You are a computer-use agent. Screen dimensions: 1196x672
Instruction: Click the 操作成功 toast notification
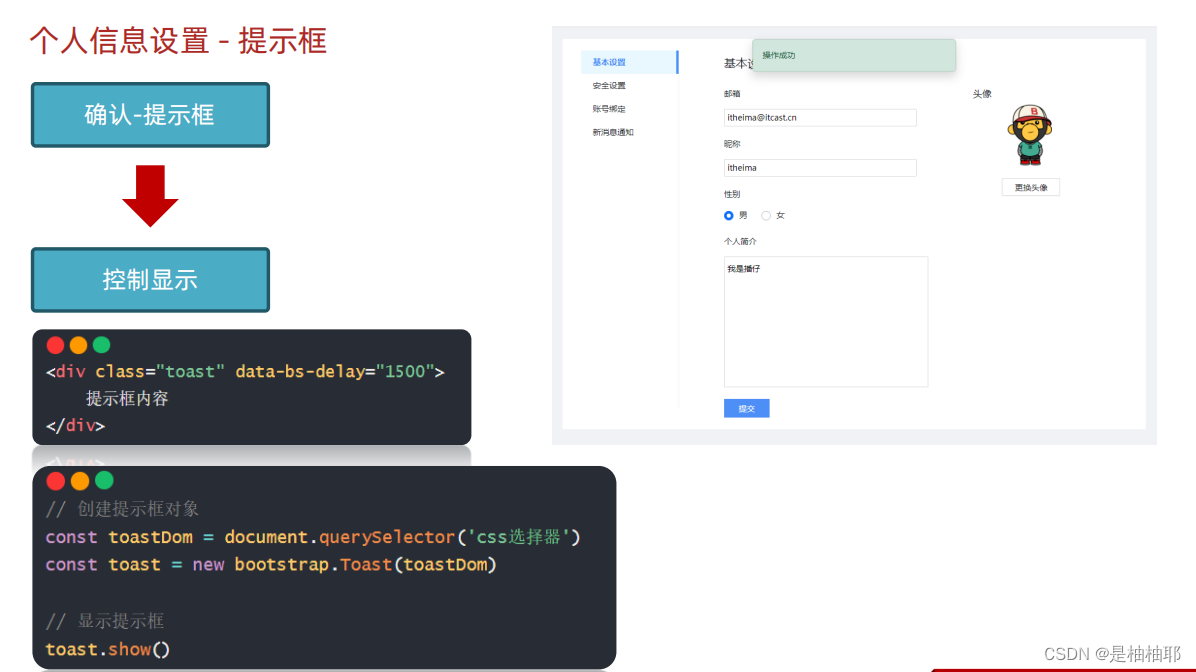coord(853,55)
